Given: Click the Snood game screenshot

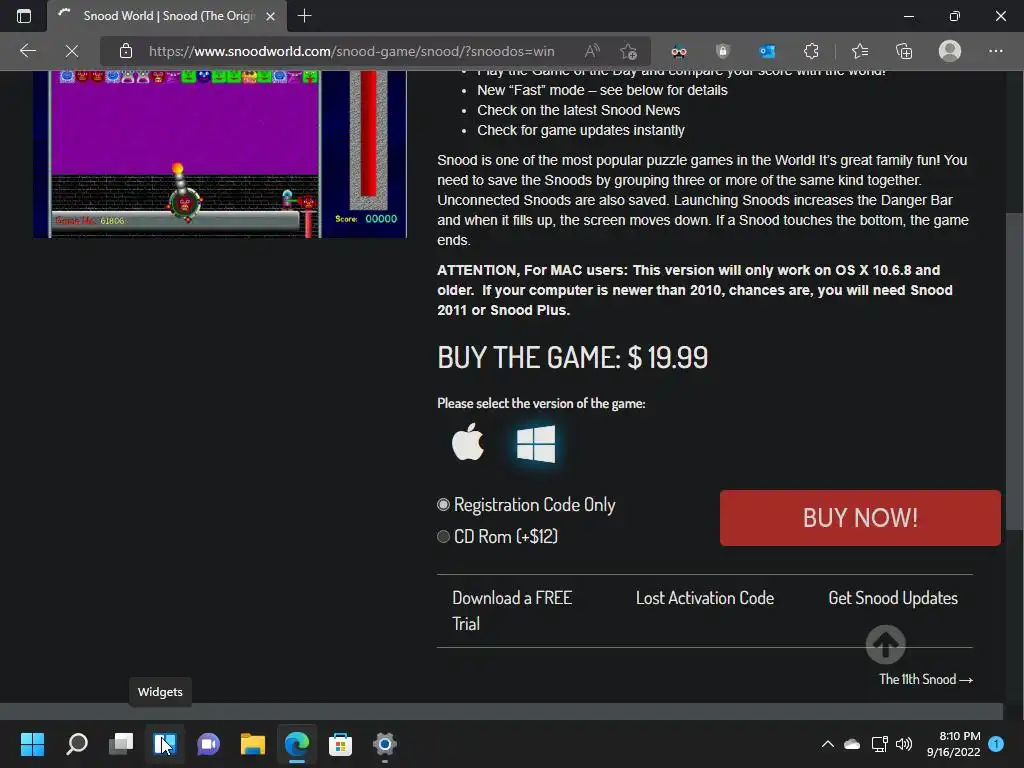Looking at the screenshot, I should [x=220, y=154].
